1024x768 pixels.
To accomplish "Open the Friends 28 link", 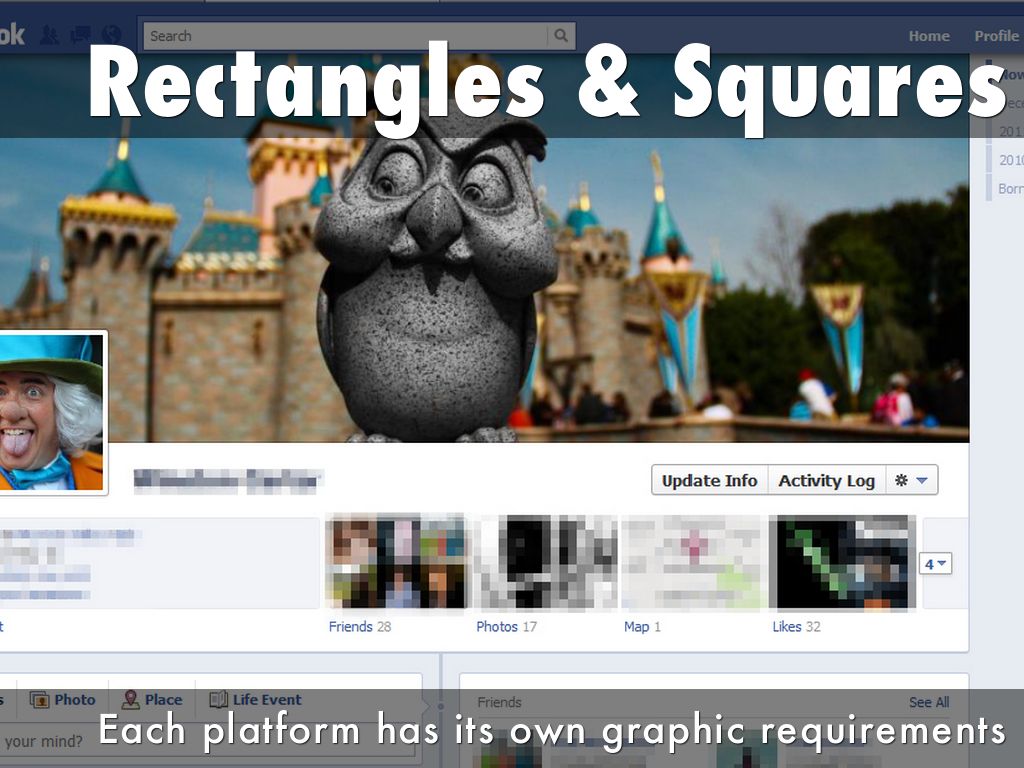I will [359, 627].
